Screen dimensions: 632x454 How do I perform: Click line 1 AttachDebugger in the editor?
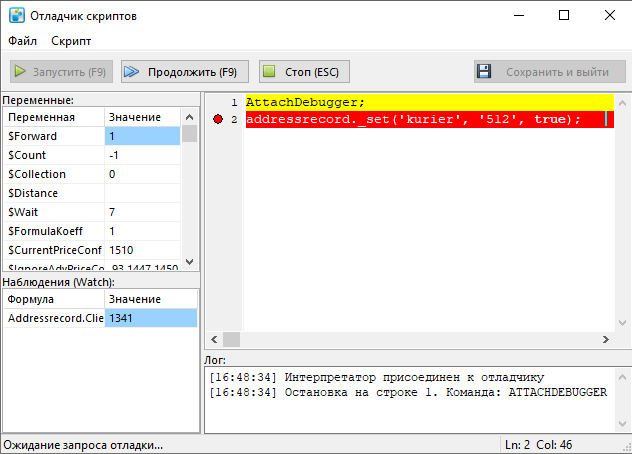[305, 102]
